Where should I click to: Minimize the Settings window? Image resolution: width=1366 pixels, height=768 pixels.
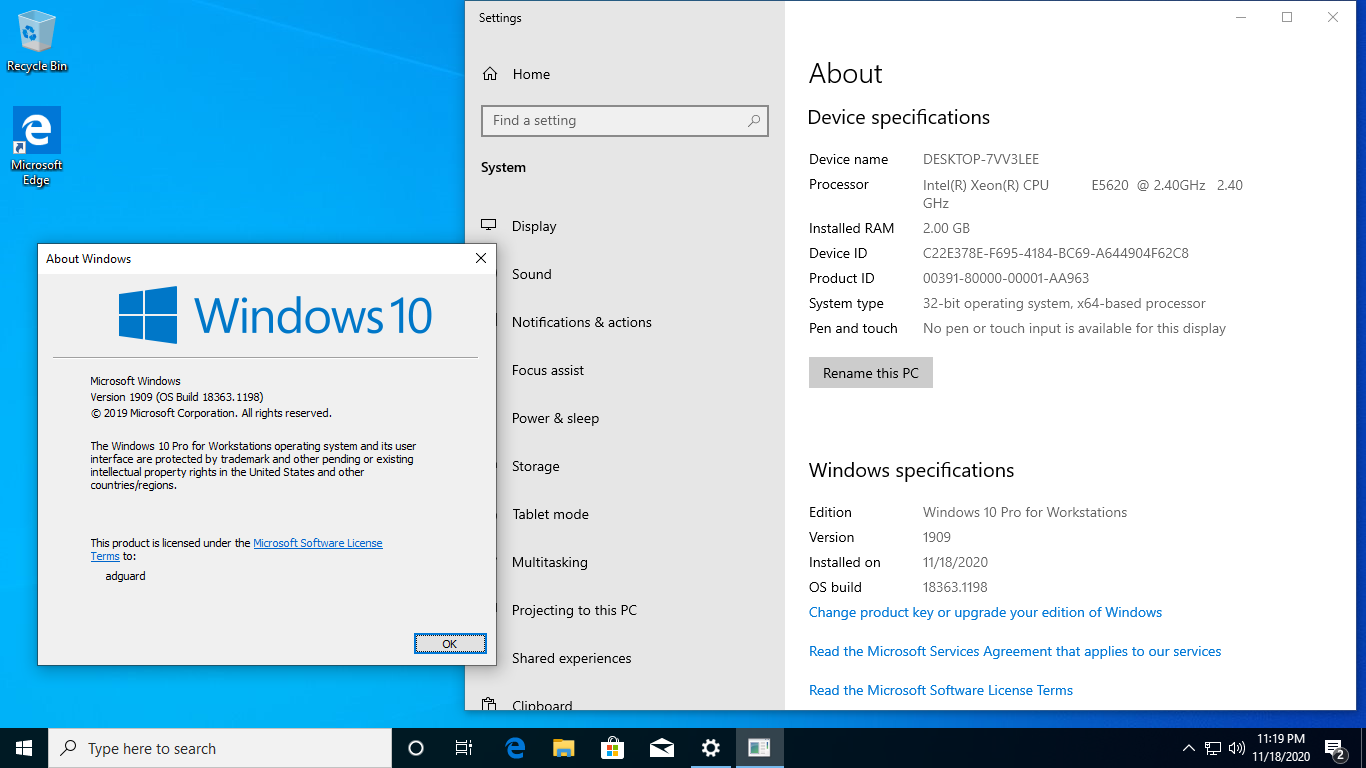[1241, 17]
